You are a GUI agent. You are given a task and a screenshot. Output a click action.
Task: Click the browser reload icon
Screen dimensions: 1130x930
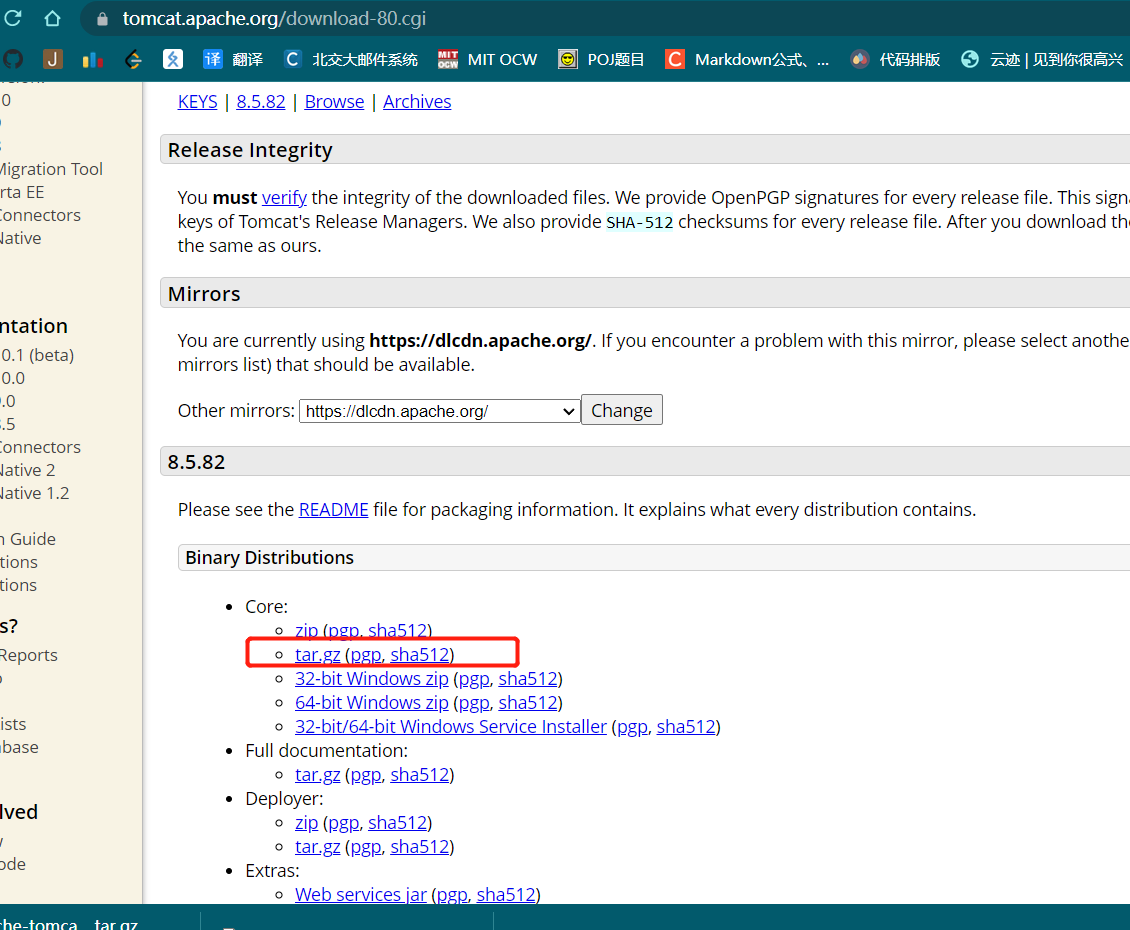tap(12, 18)
